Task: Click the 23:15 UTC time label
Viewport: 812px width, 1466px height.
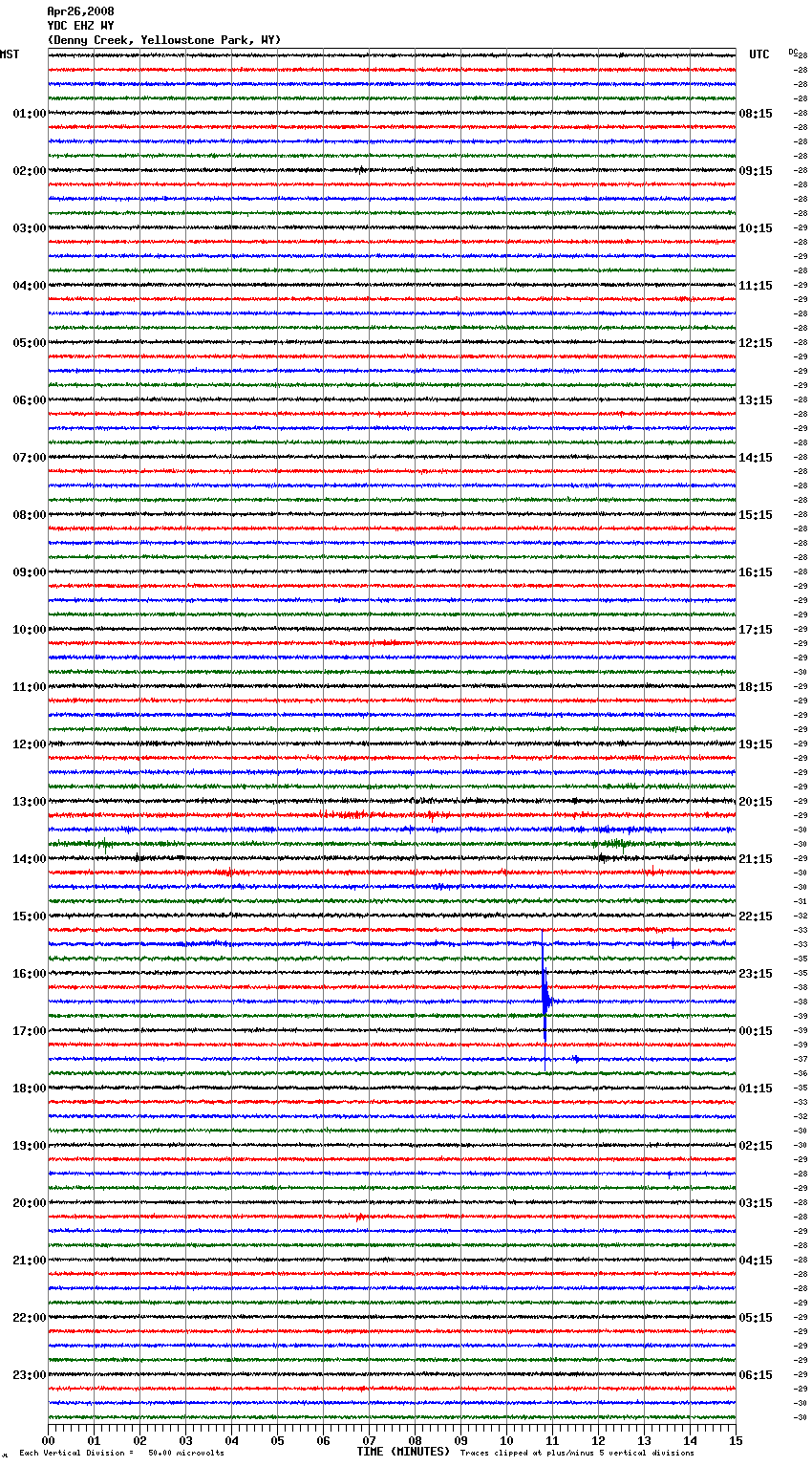Action: click(x=756, y=974)
